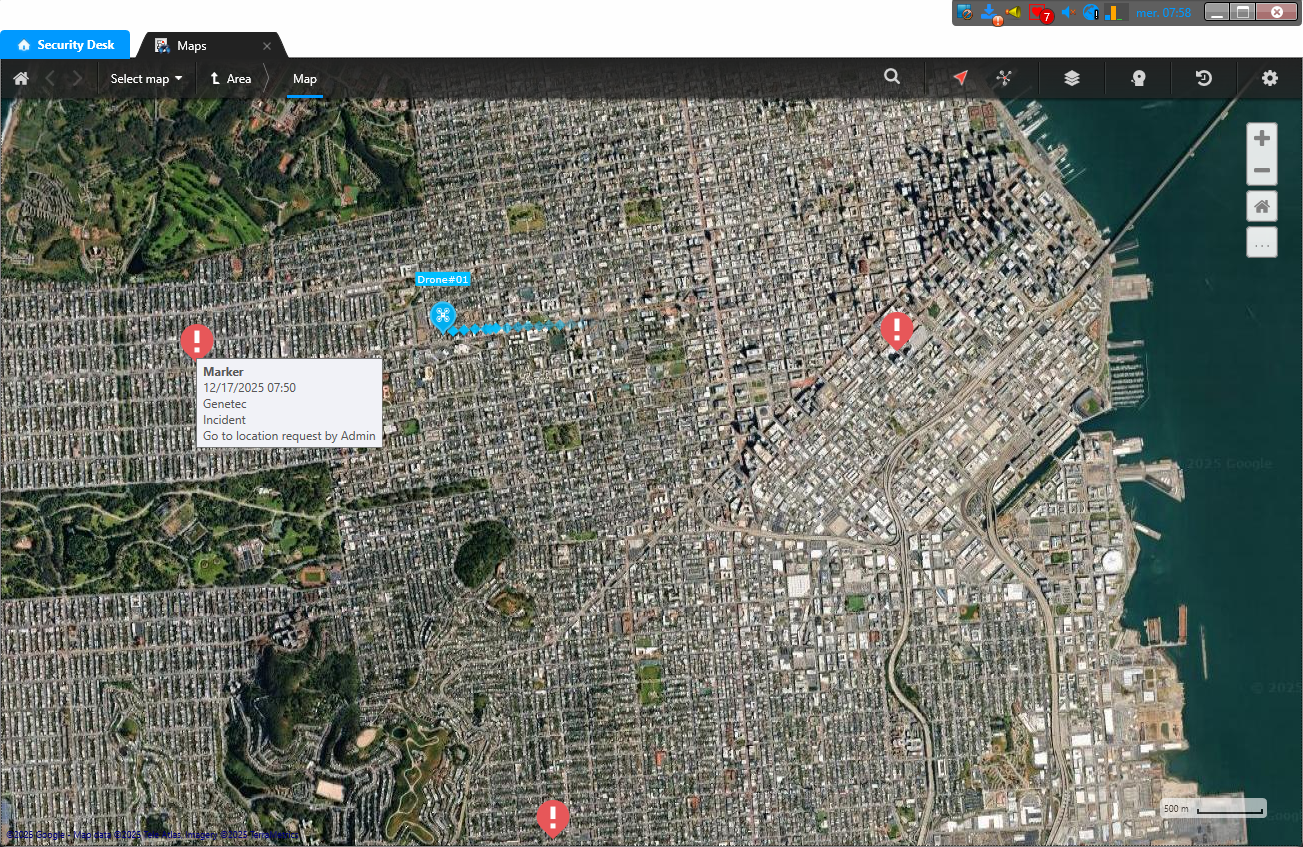Open the Select map dropdown
The image size is (1303, 847).
click(x=146, y=79)
